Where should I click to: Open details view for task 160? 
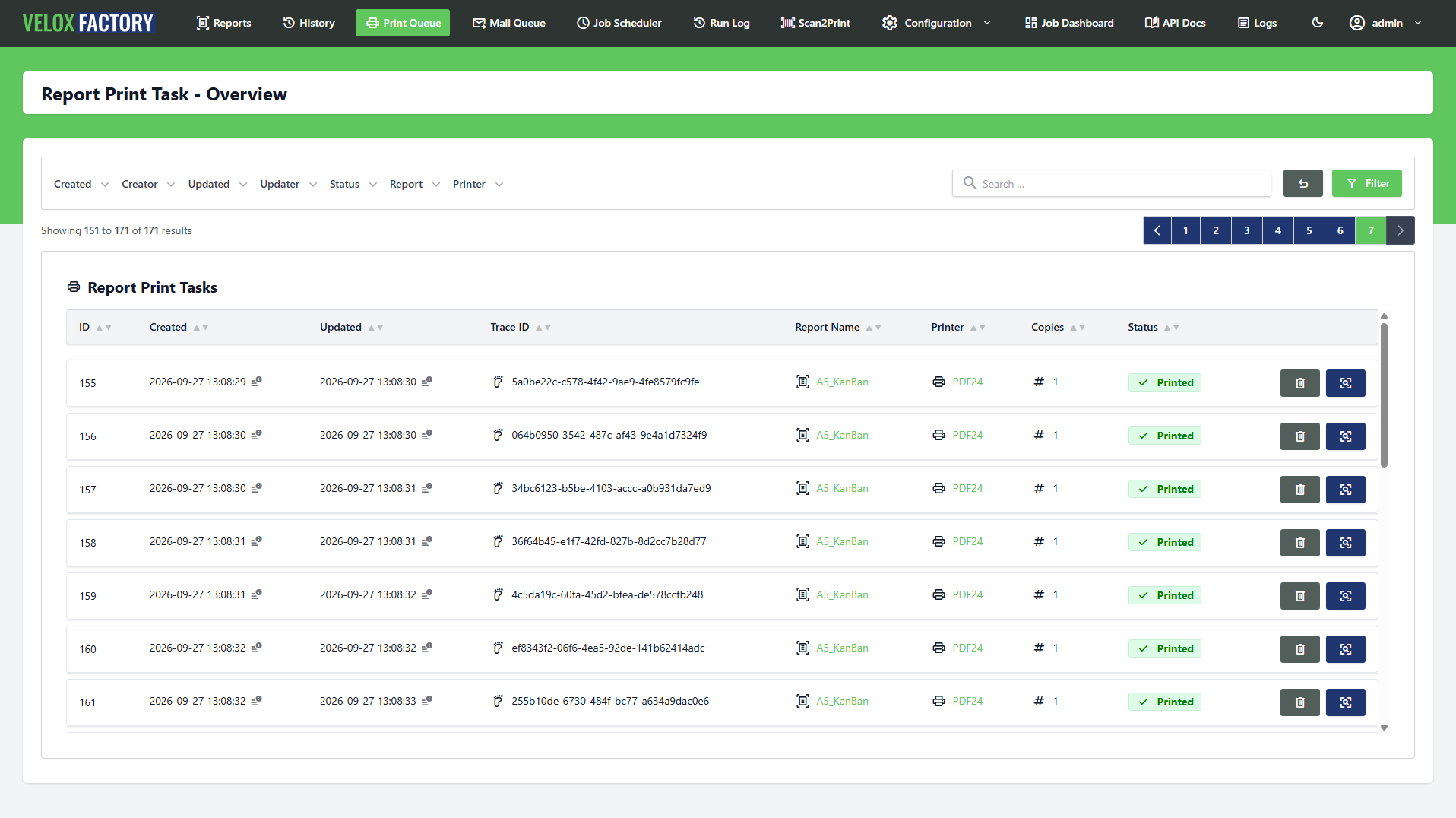coord(1346,649)
